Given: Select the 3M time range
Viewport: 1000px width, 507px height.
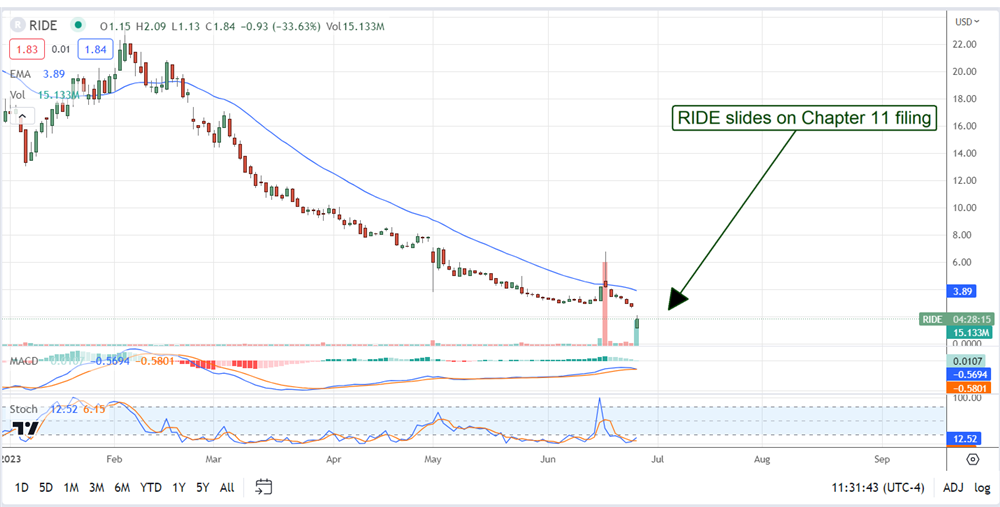Looking at the screenshot, I should click(x=96, y=488).
